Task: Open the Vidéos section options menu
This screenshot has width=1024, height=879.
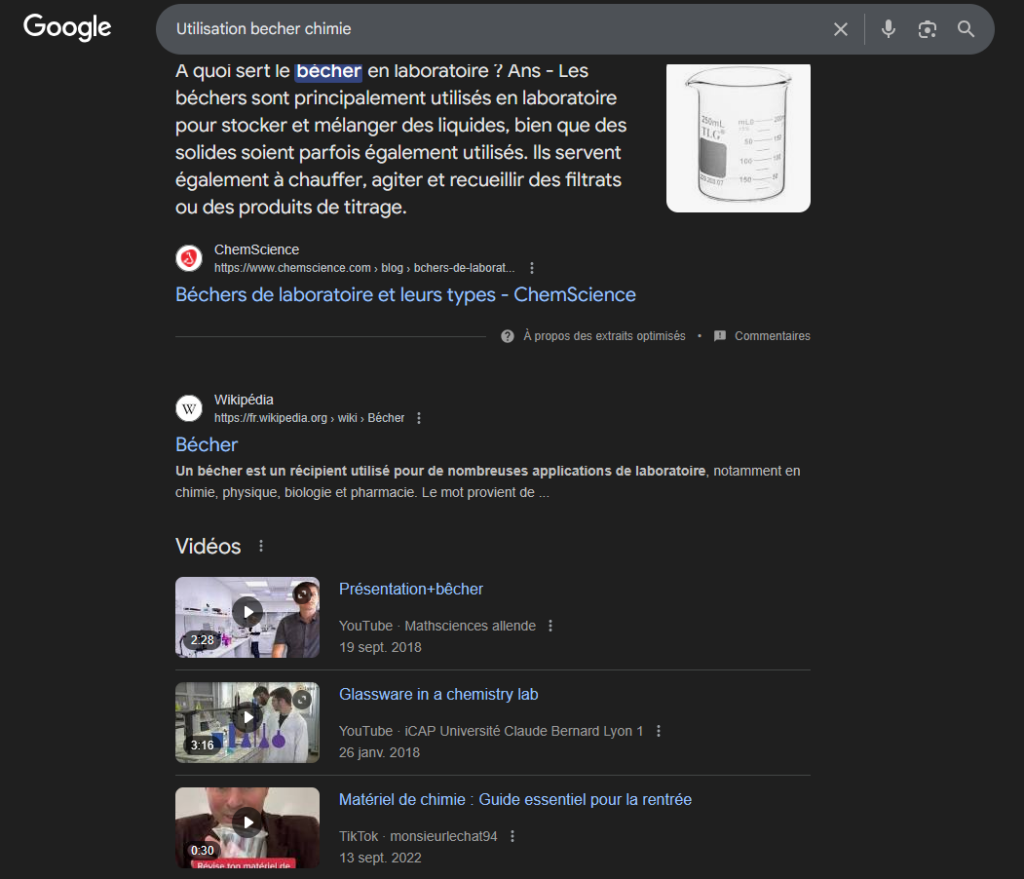Action: pos(262,546)
